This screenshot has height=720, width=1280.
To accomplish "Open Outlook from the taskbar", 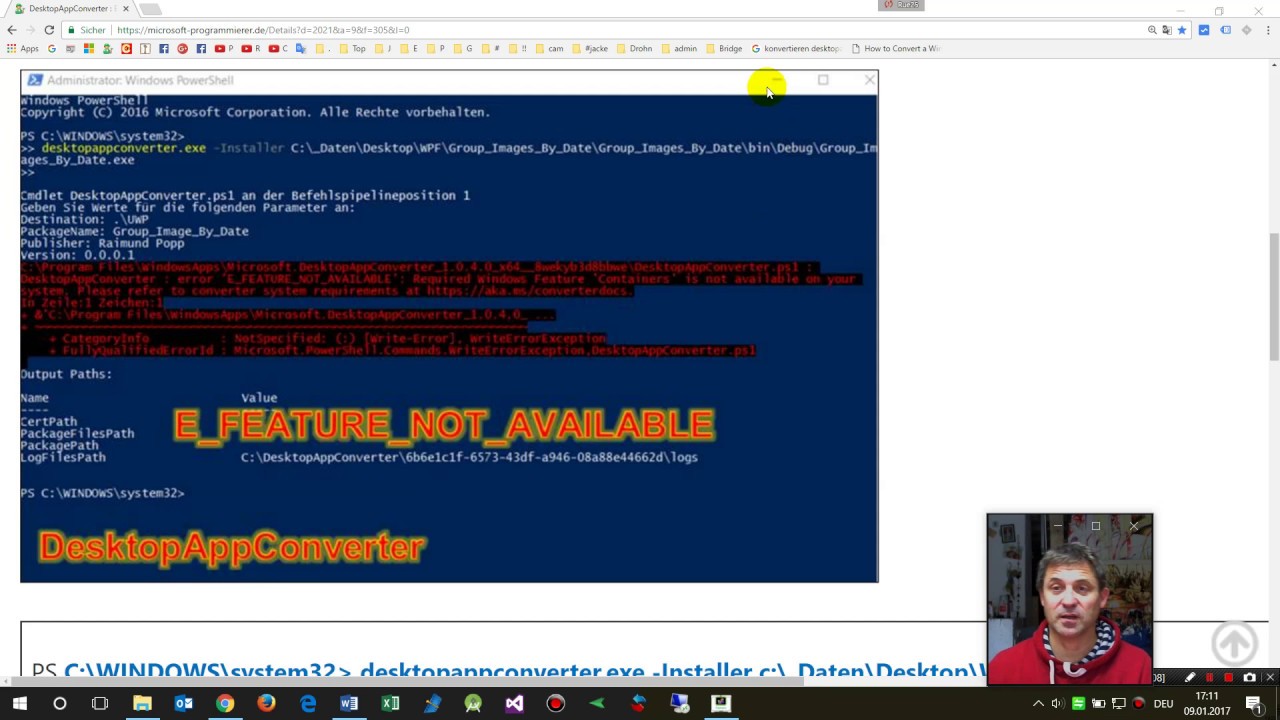I will pyautogui.click(x=183, y=704).
